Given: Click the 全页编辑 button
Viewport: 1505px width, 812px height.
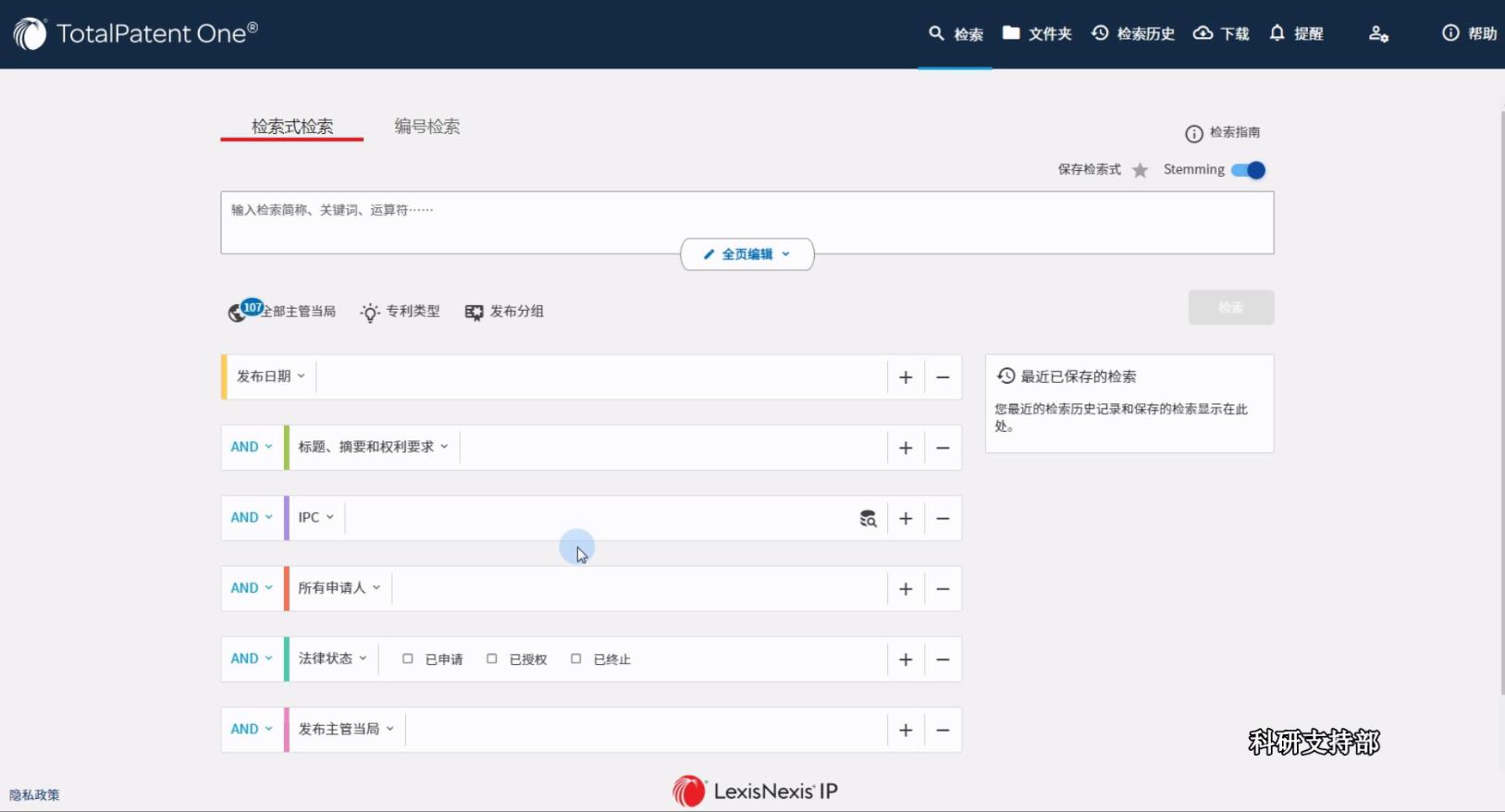Looking at the screenshot, I should tap(747, 254).
